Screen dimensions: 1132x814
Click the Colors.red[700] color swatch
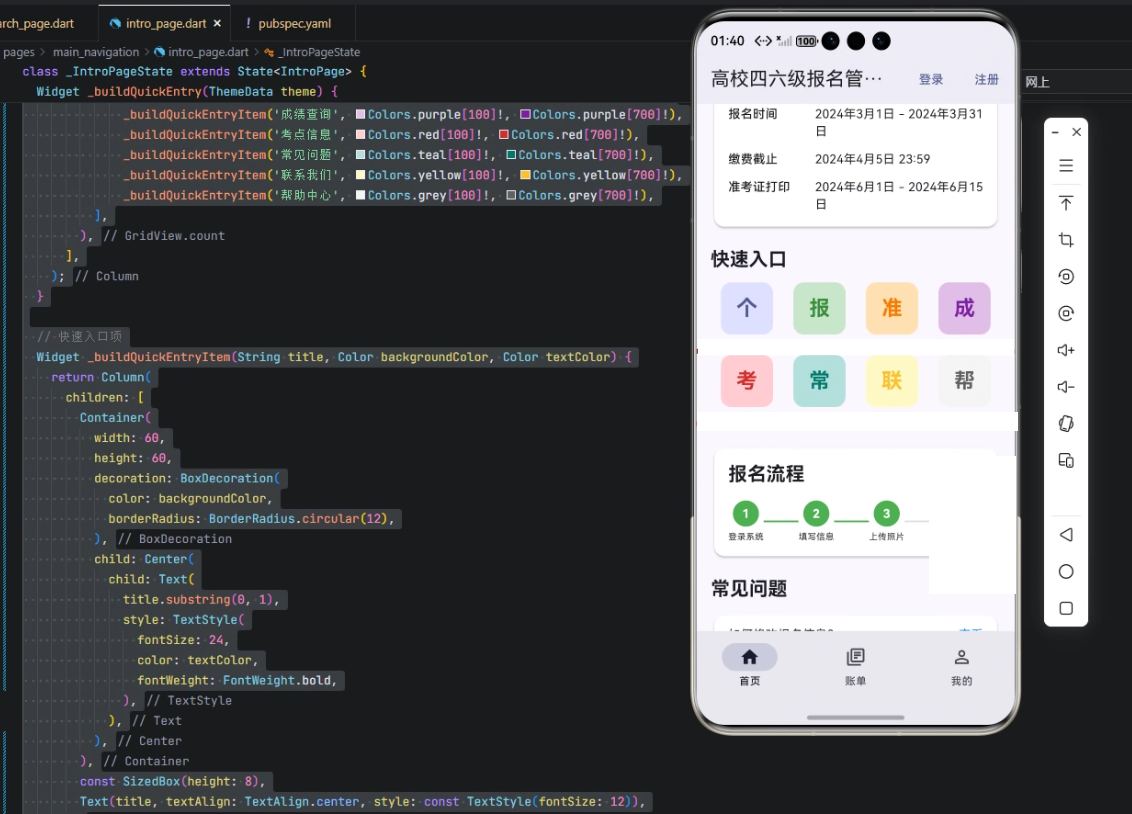(504, 134)
